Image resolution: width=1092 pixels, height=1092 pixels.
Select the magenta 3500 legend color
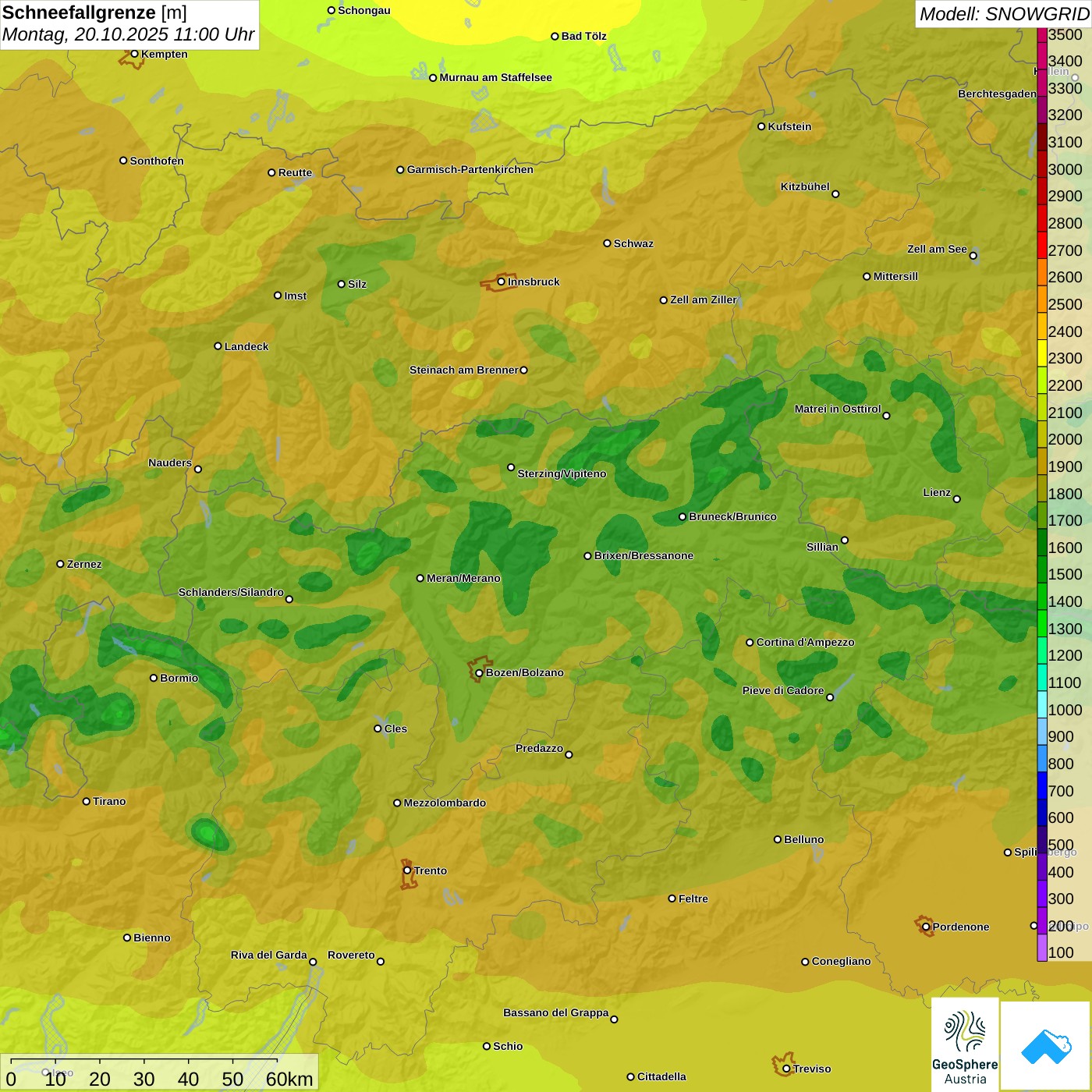pyautogui.click(x=1042, y=34)
